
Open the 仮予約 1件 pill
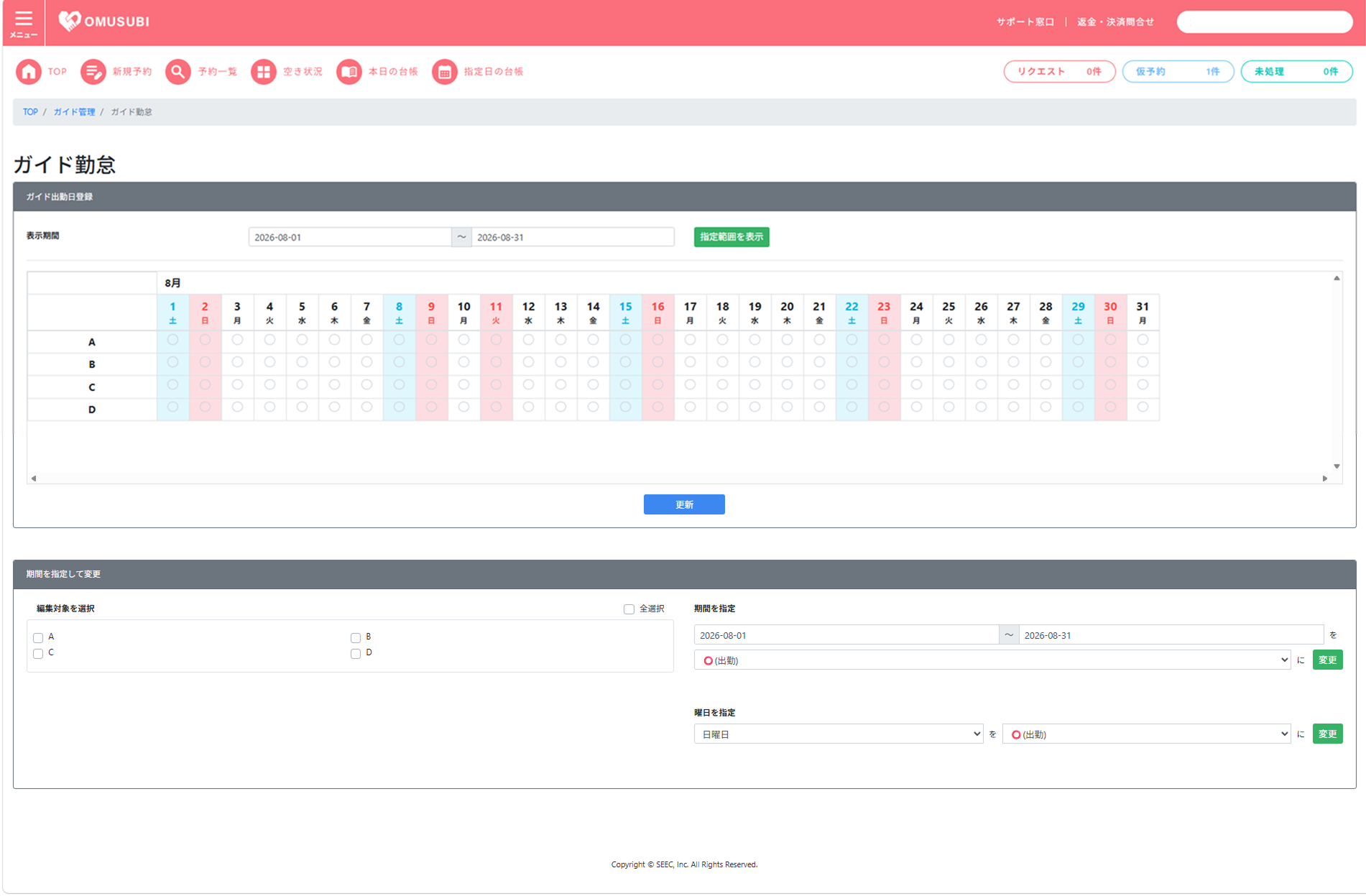pos(1178,72)
